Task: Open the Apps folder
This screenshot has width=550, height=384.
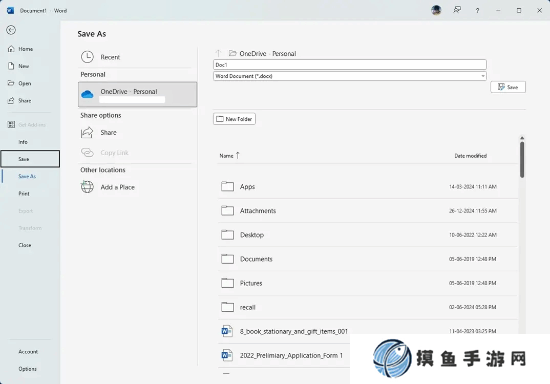Action: pyautogui.click(x=368, y=187)
